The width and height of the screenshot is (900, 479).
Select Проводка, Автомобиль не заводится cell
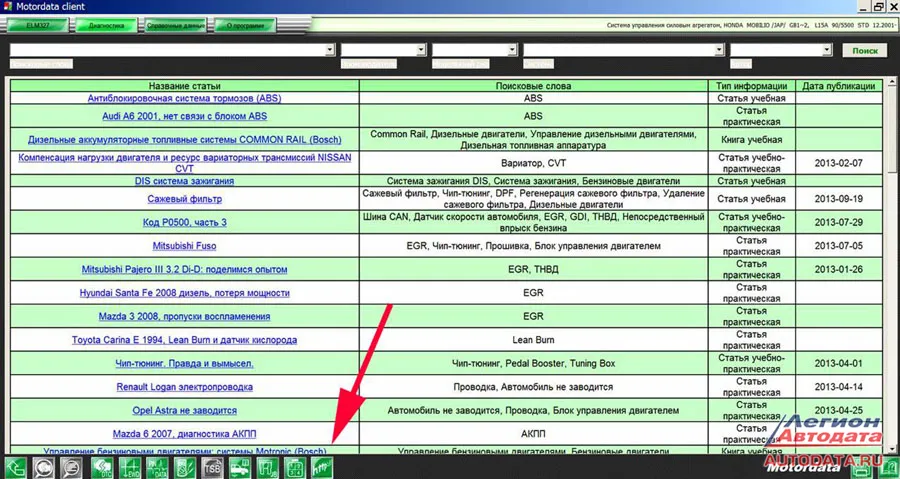point(533,387)
